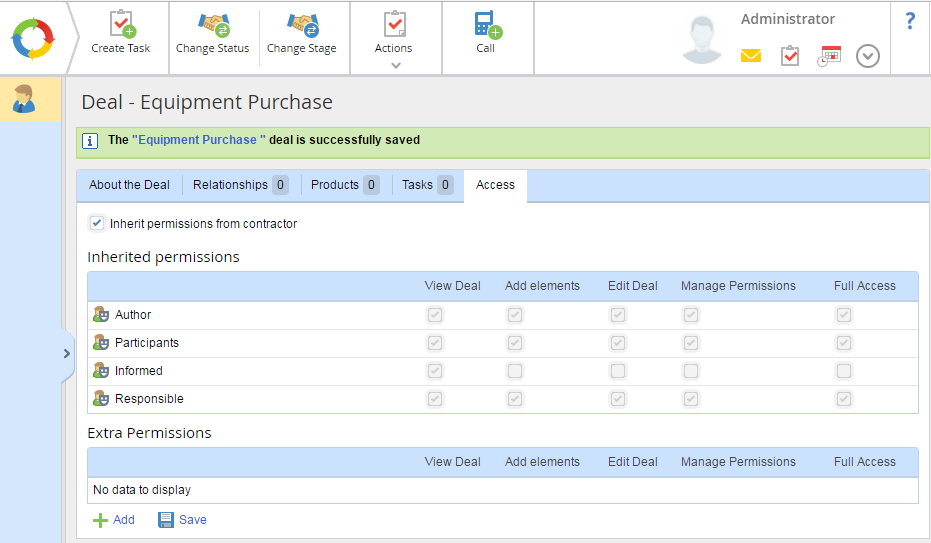Image resolution: width=931 pixels, height=543 pixels.
Task: Switch to About the Deal tab
Action: tap(129, 185)
